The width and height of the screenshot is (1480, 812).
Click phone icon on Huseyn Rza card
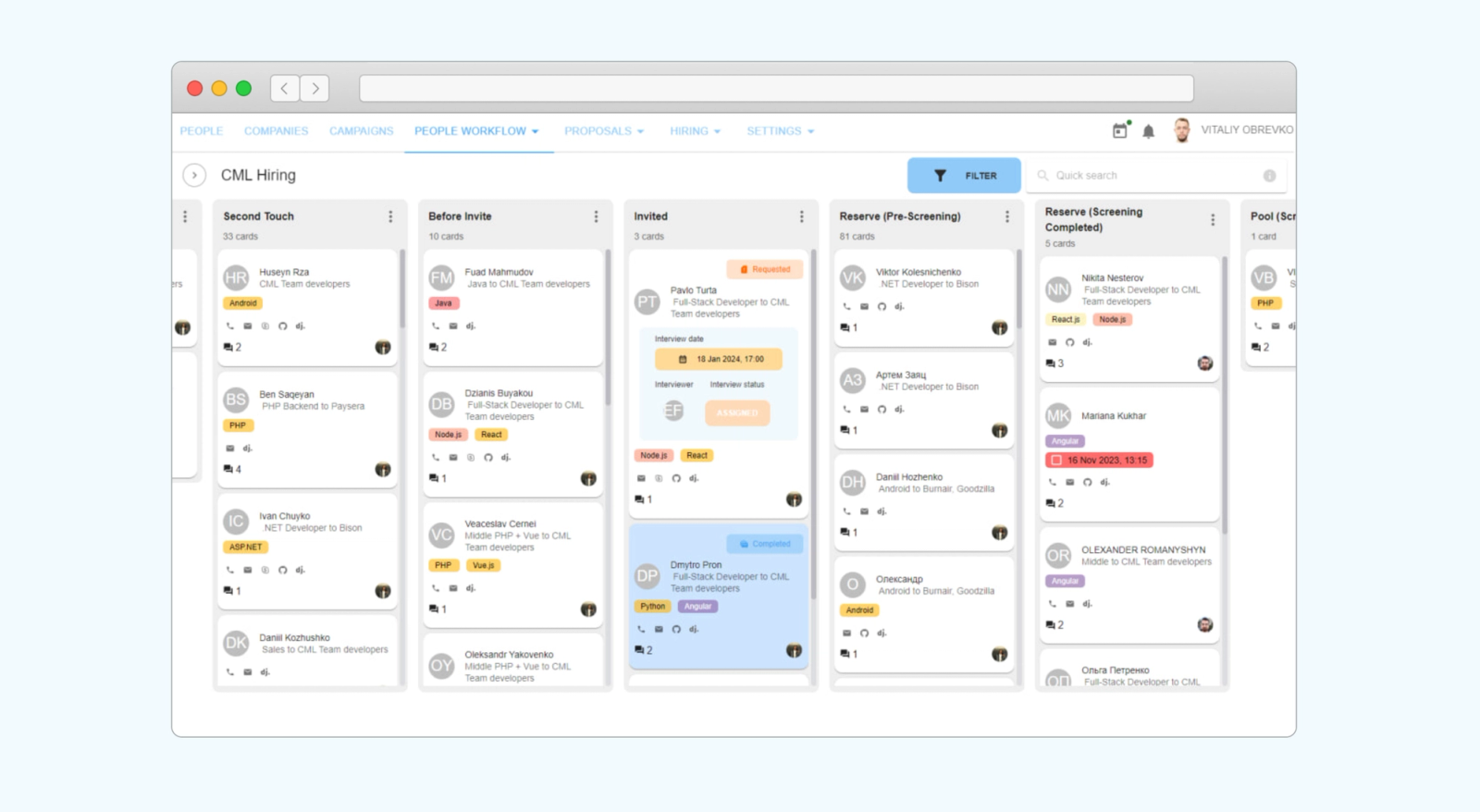[229, 326]
